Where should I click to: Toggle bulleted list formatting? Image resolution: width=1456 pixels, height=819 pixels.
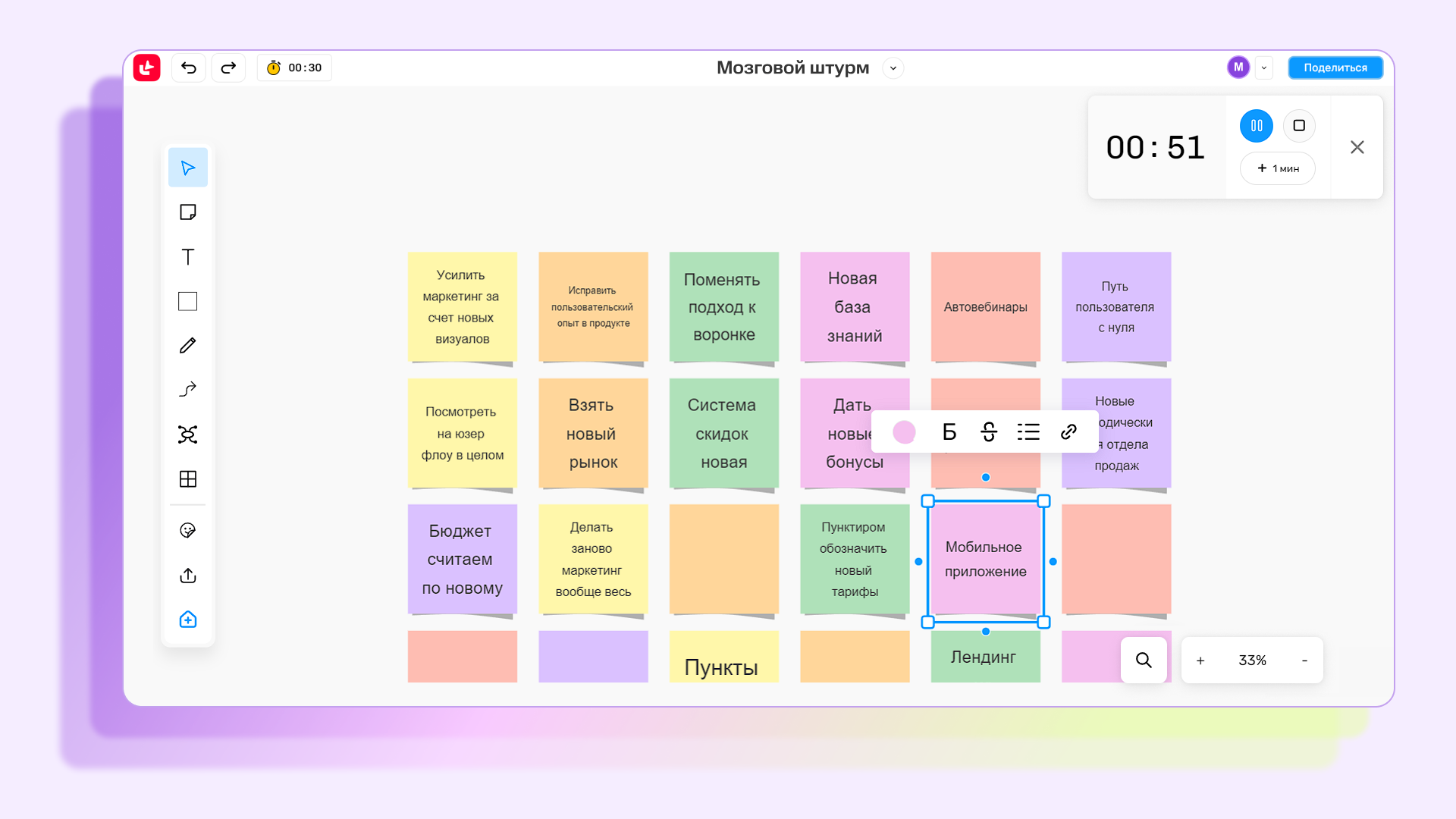pyautogui.click(x=1028, y=432)
